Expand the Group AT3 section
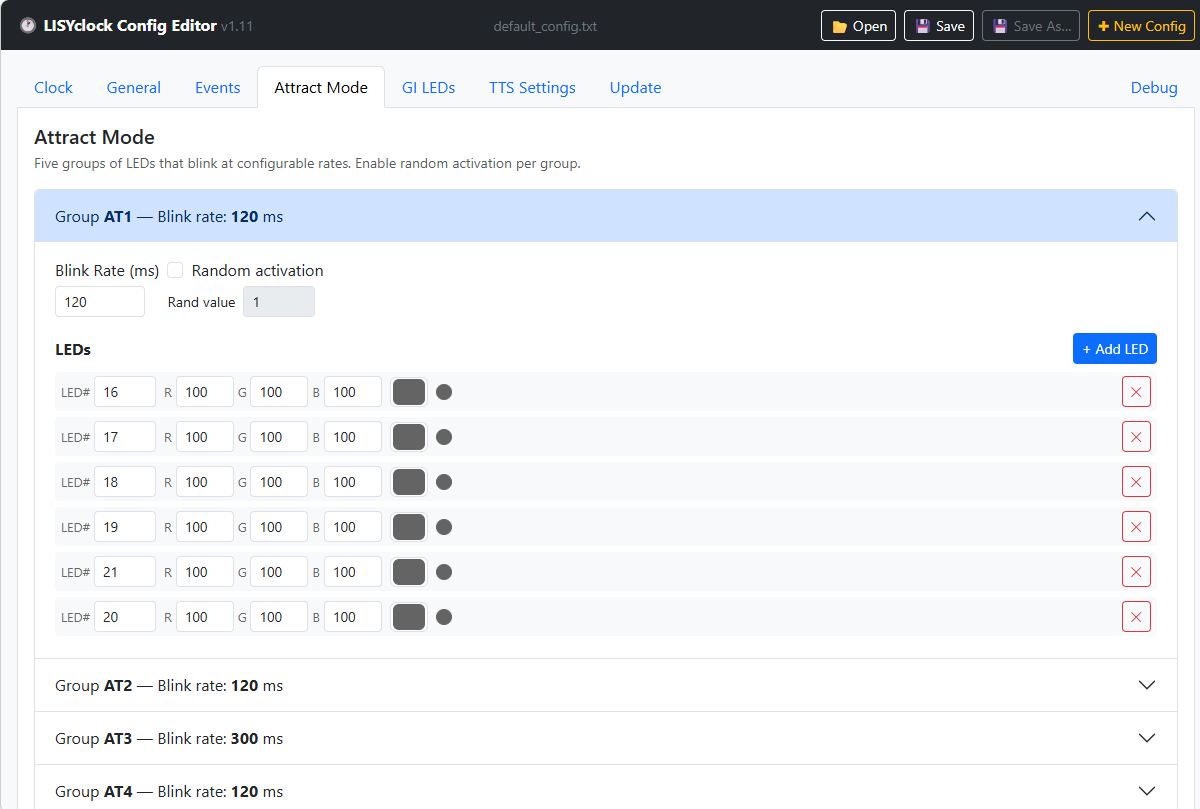 click(1147, 738)
